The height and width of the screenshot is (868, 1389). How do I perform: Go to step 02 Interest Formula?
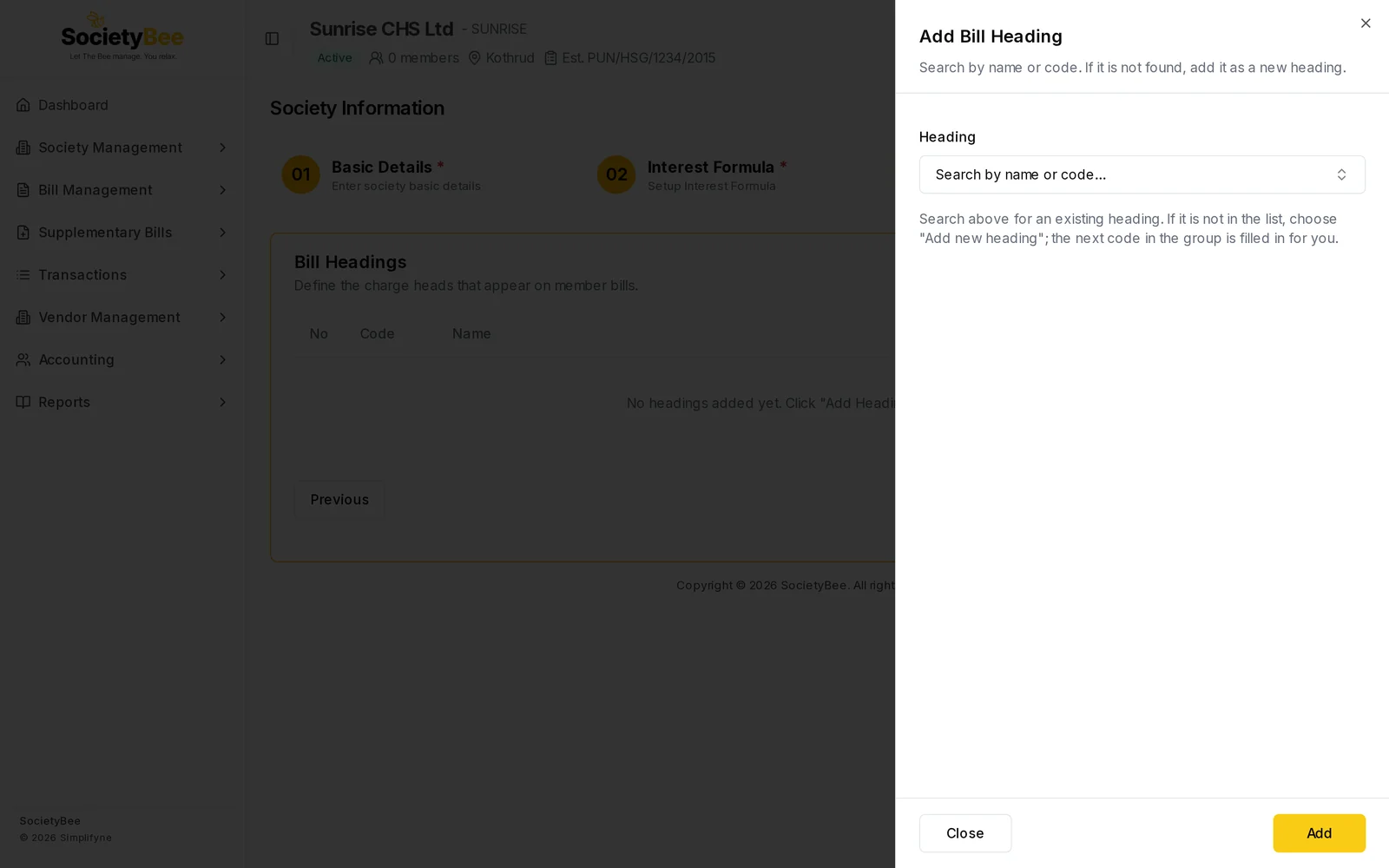[692, 174]
